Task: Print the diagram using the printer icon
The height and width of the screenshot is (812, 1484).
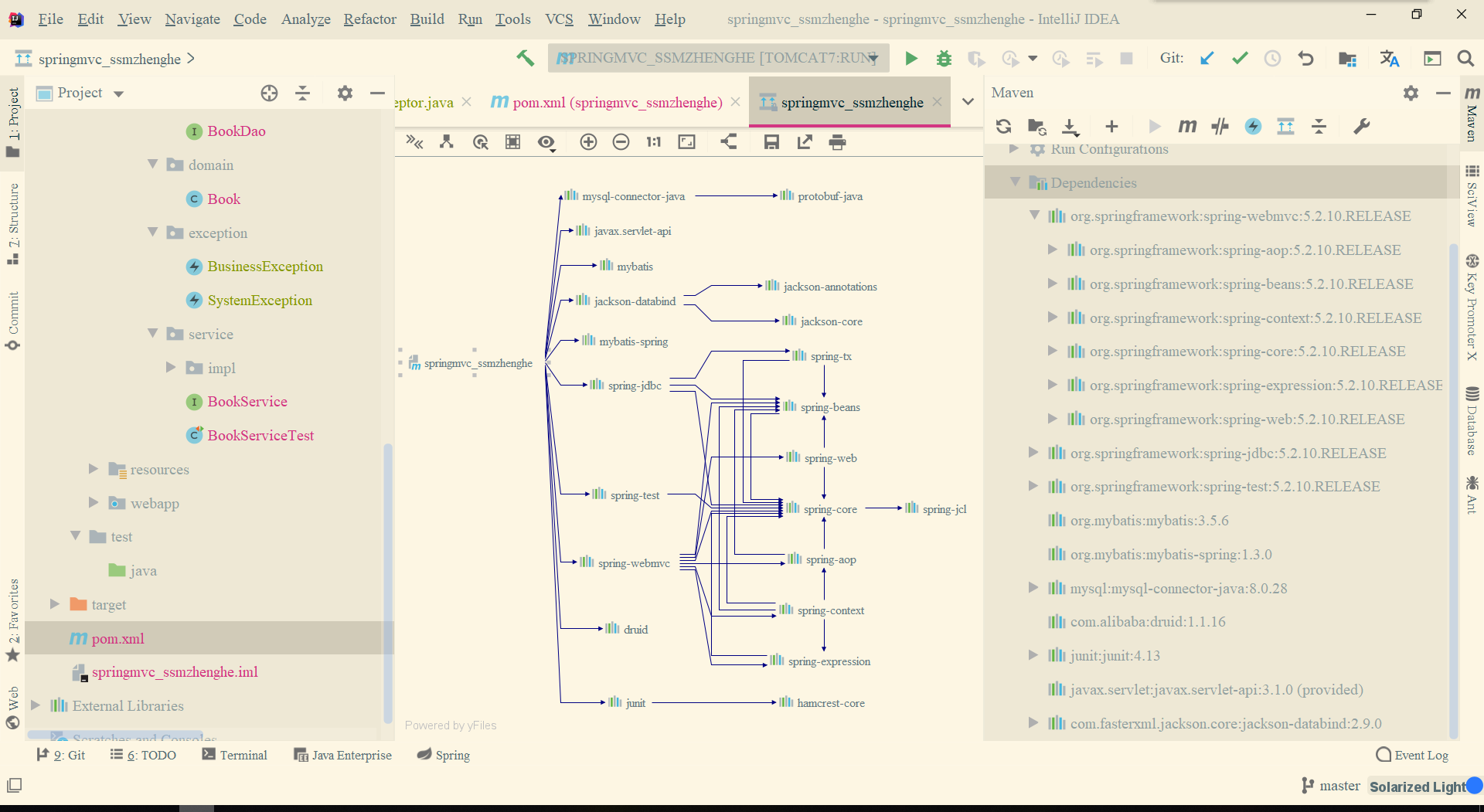Action: point(837,142)
